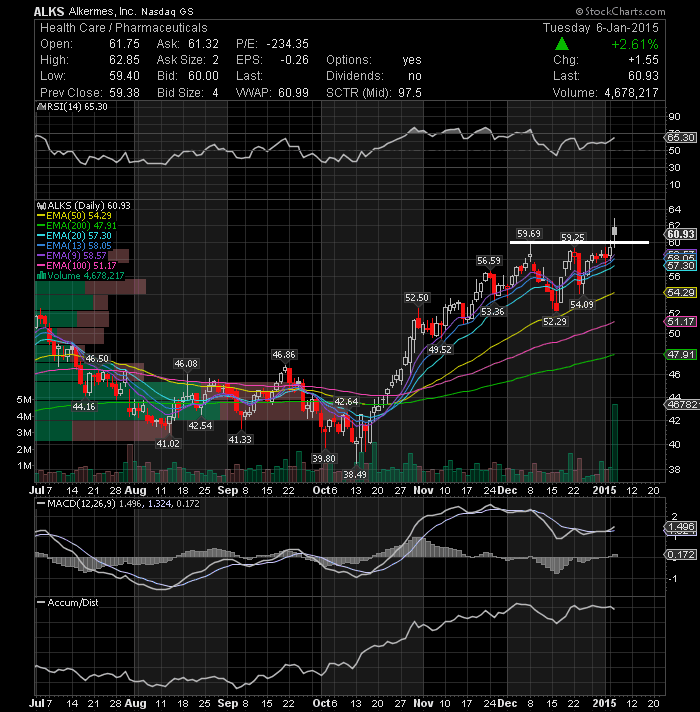
Task: Click the Tuesday 6-Jan-2015 date
Action: [x=601, y=28]
